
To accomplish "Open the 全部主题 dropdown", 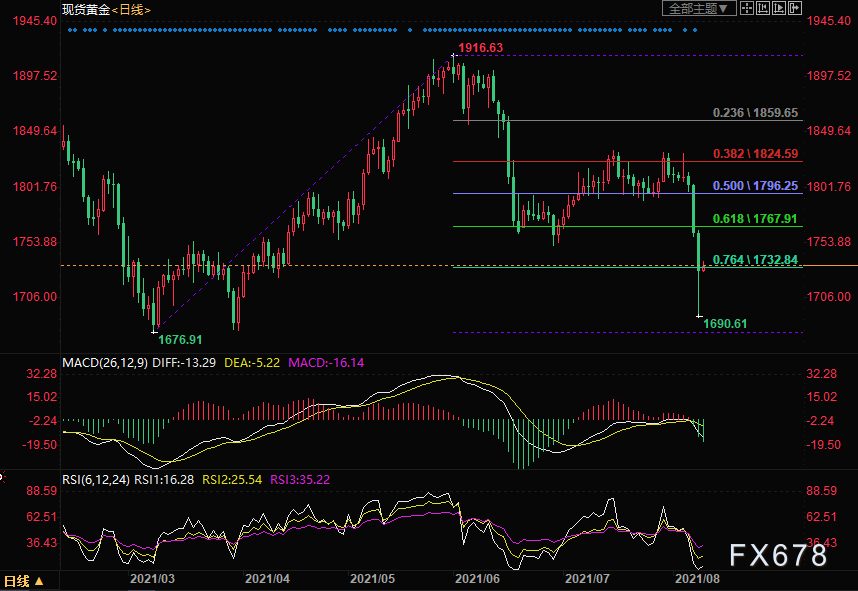I will [699, 8].
